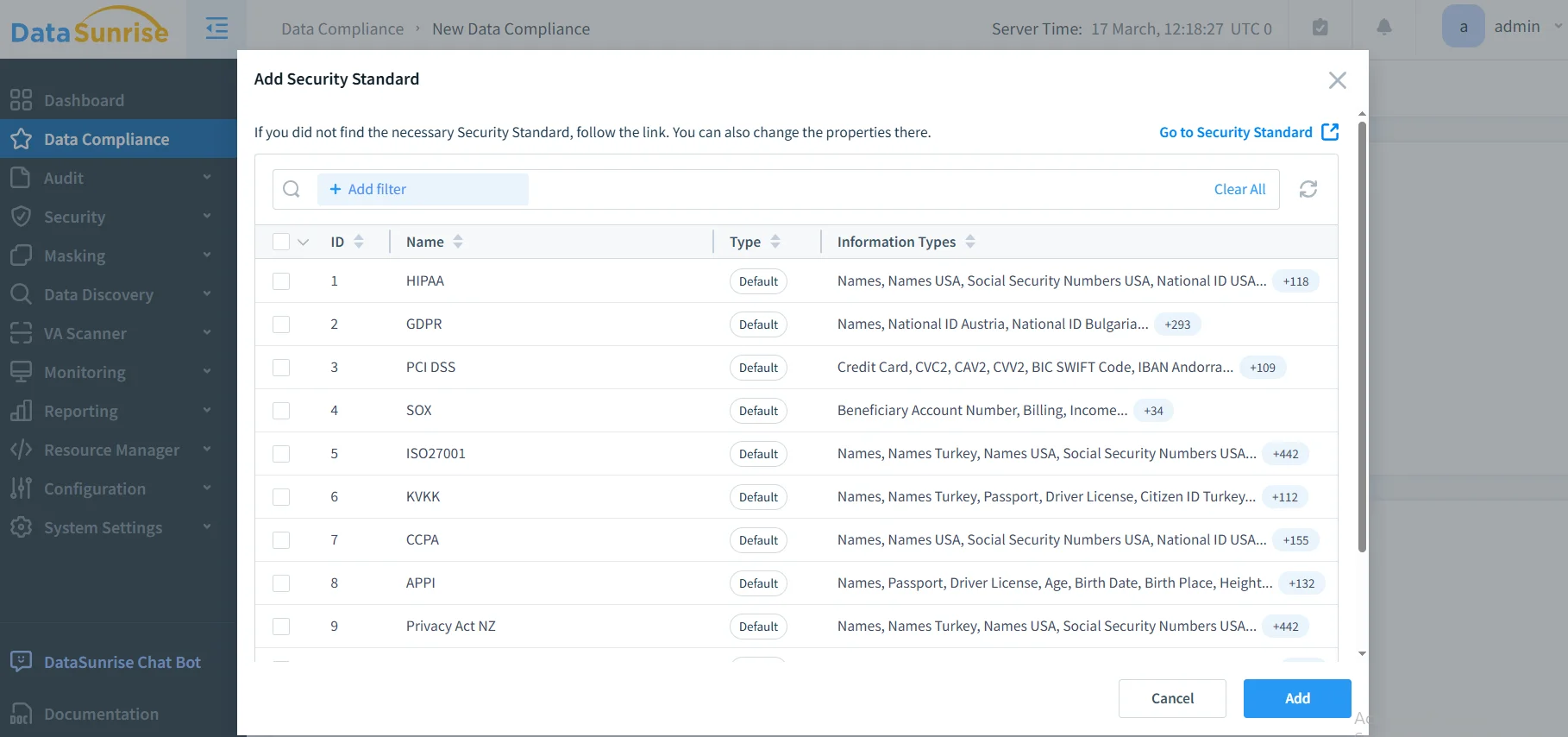Open DataSunrise Chat Bot in sidebar
This screenshot has width=1568, height=737.
122,662
